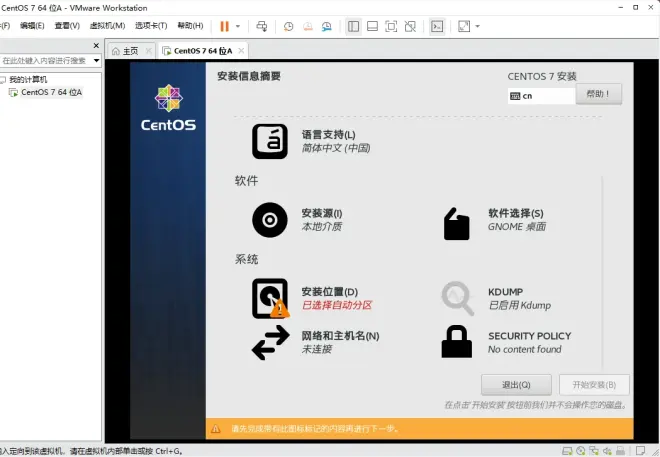Open the stretch display dropdown arrow
The image size is (660, 457).
(x=477, y=27)
